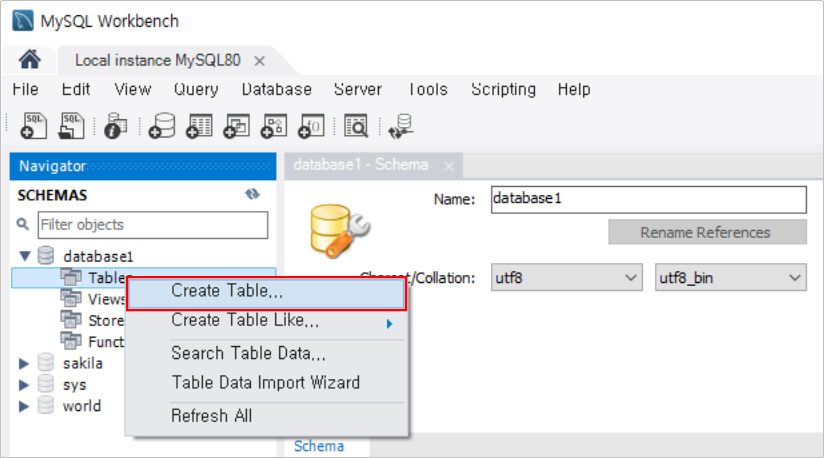Open the Tools menu
This screenshot has width=824, height=458.
tap(428, 89)
